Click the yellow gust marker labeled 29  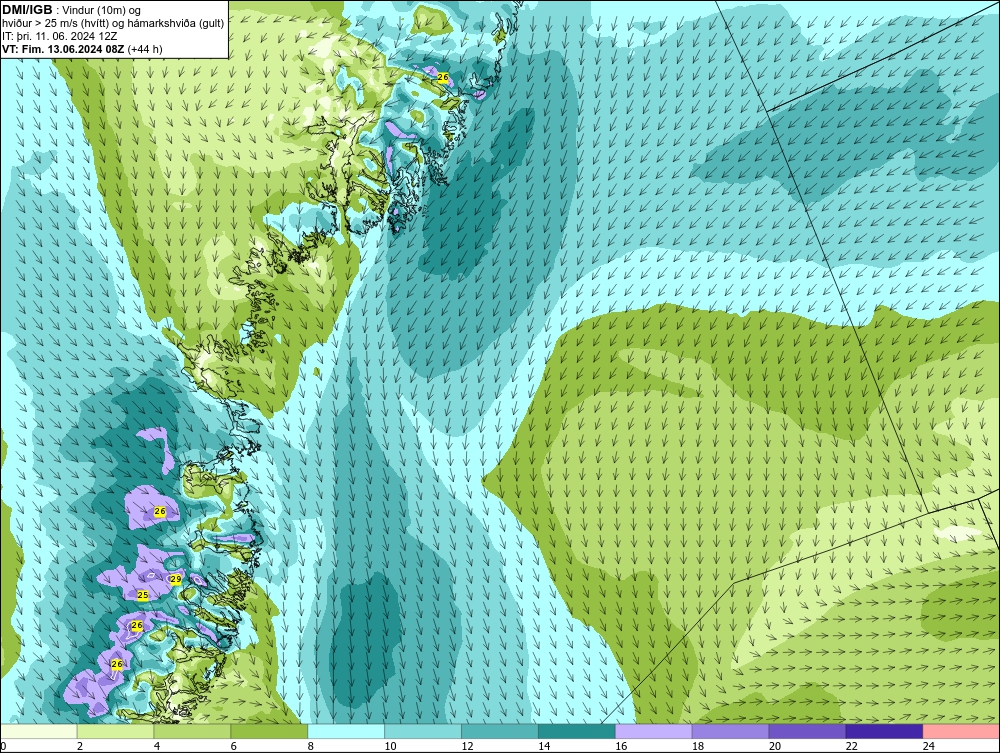click(176, 579)
